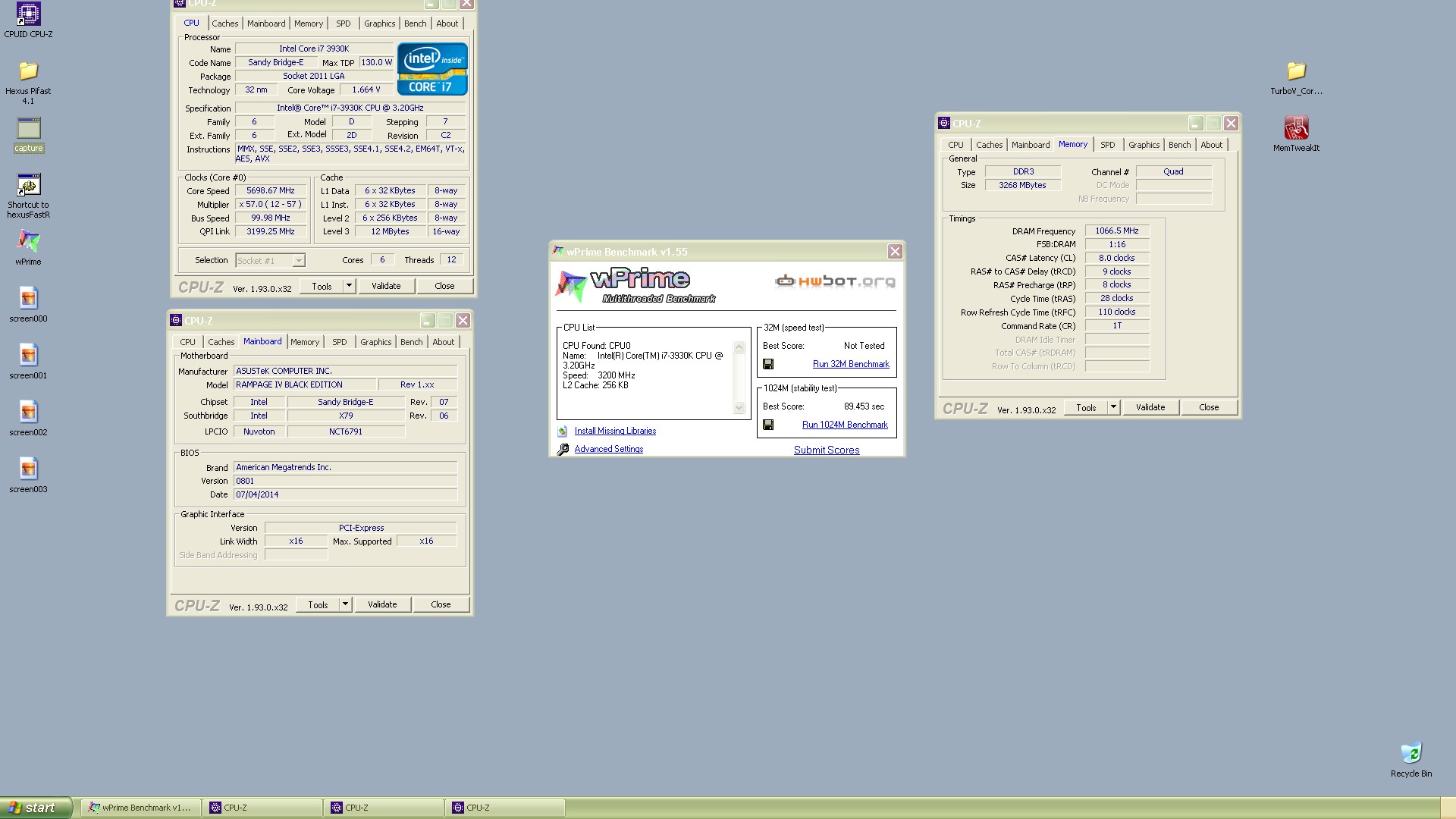This screenshot has height=819, width=1456.
Task: Open Advanced Settings link in wPrime
Action: click(x=609, y=449)
